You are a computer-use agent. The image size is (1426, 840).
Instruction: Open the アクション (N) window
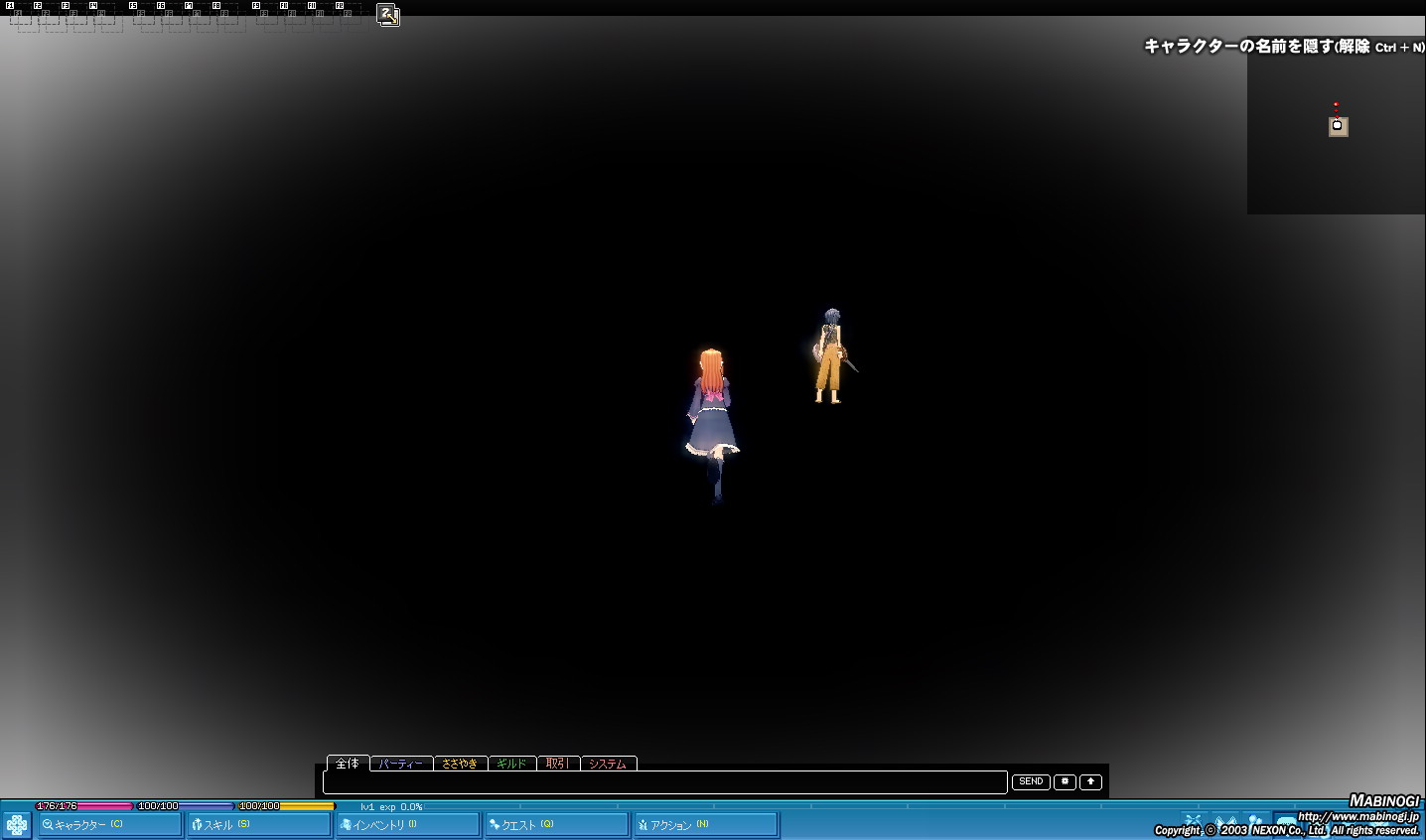click(x=705, y=825)
